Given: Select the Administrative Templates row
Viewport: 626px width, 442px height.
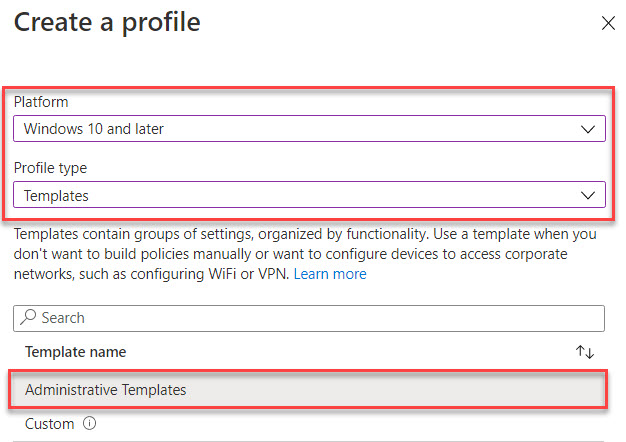Looking at the screenshot, I should (308, 389).
